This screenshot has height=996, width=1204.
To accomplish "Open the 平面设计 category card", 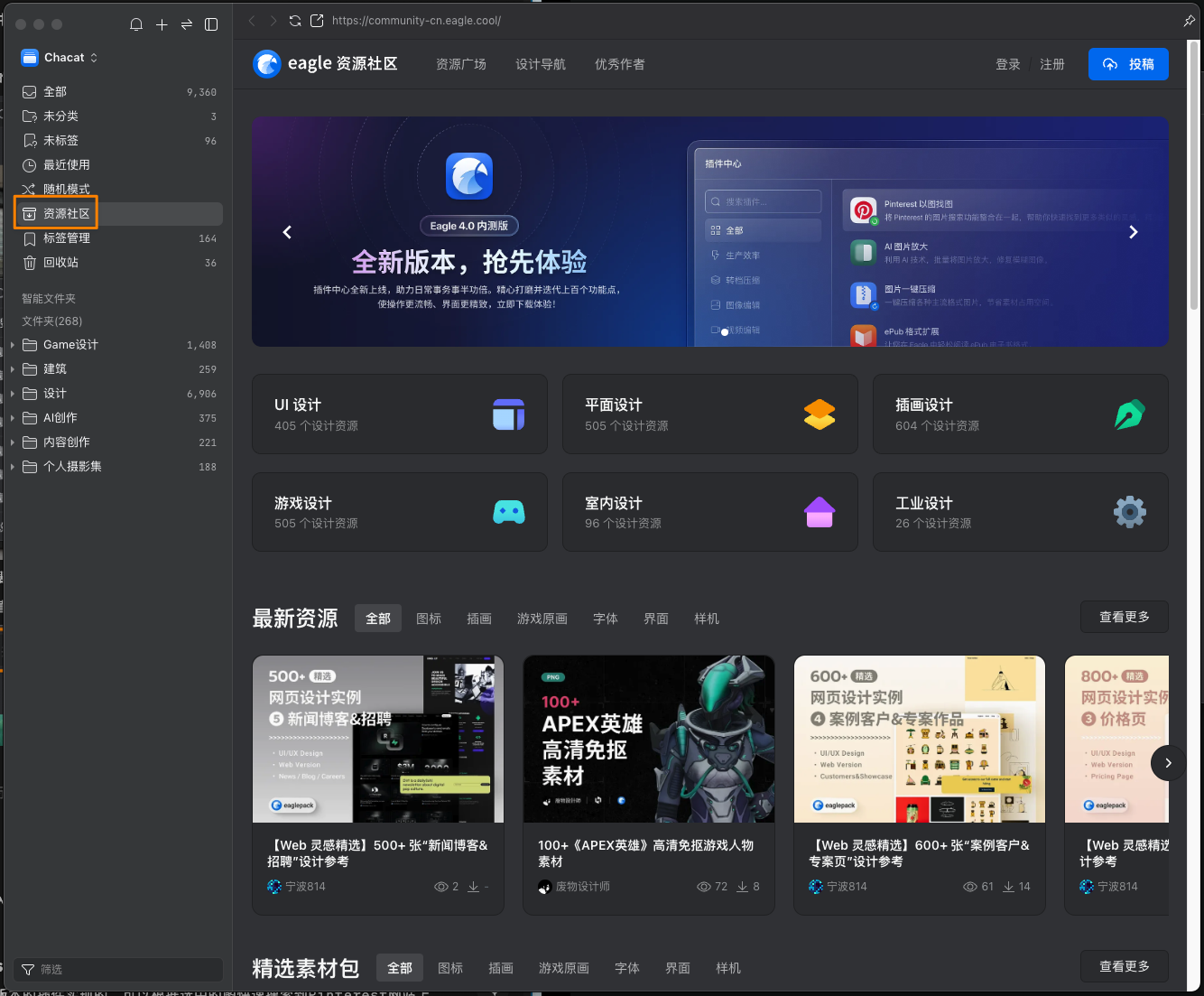I will pyautogui.click(x=710, y=414).
